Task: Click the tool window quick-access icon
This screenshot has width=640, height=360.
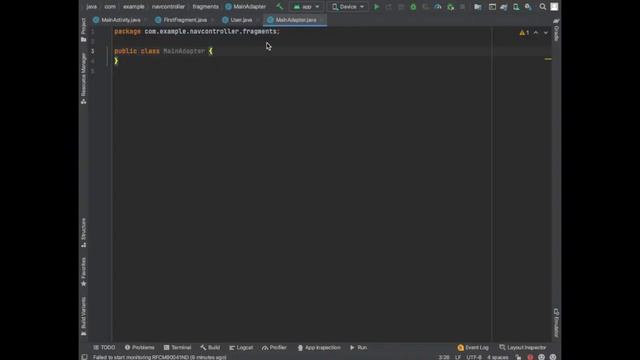Action: pos(84,357)
